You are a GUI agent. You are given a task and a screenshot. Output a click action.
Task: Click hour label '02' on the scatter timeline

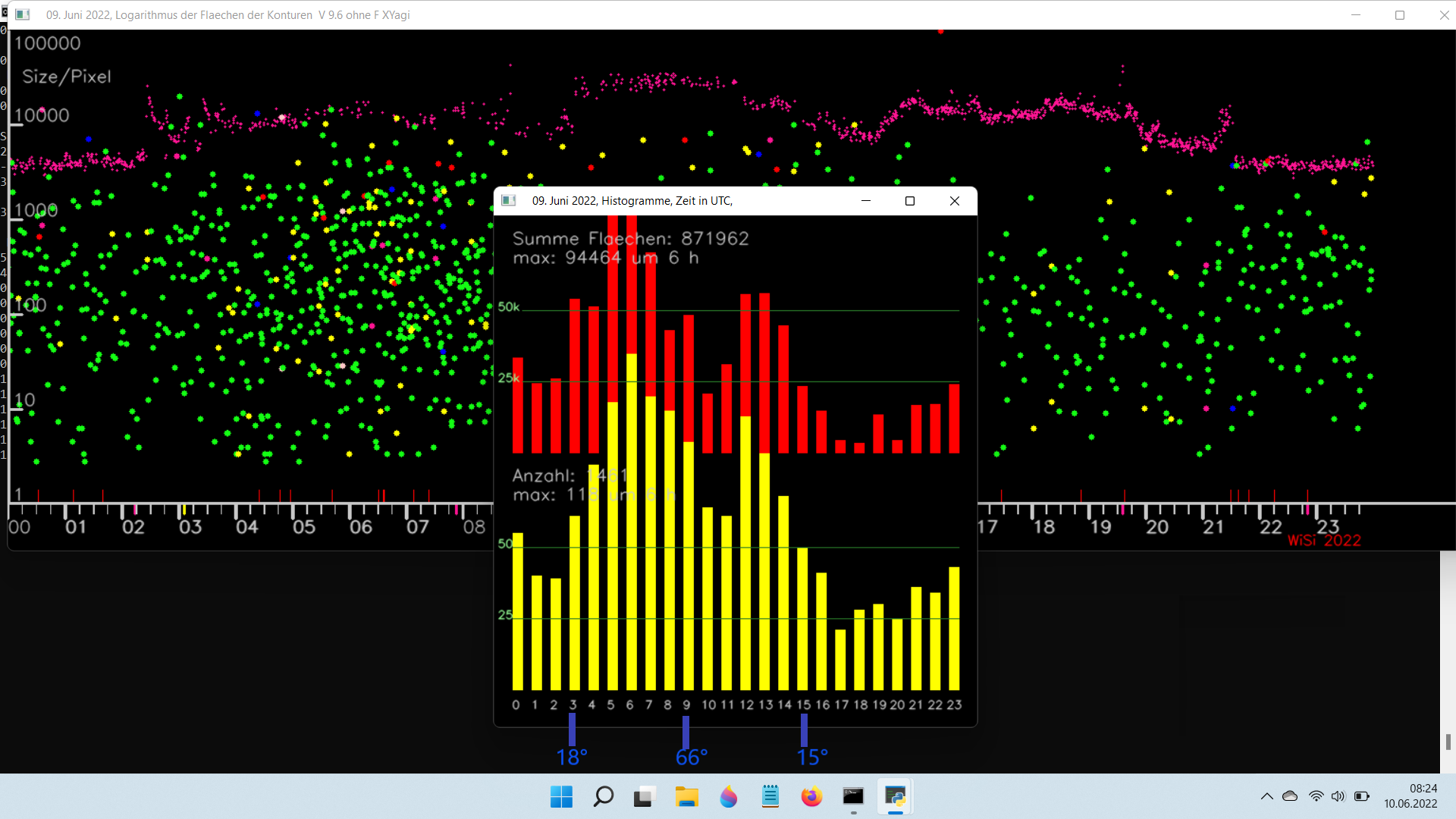pos(133,527)
